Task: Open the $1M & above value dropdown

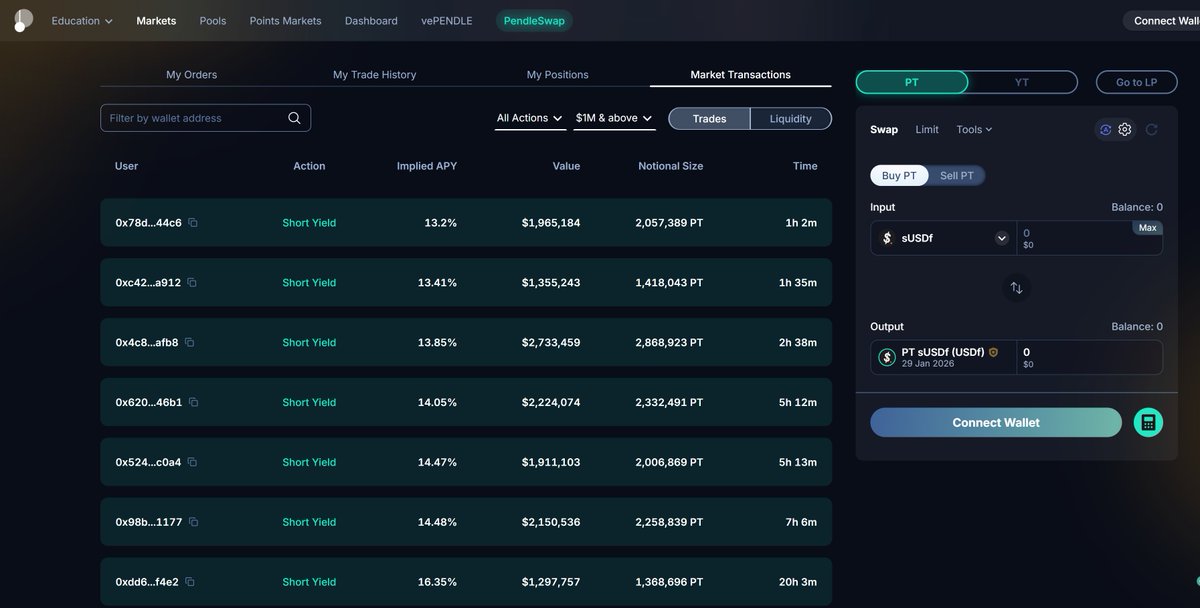Action: coord(614,118)
